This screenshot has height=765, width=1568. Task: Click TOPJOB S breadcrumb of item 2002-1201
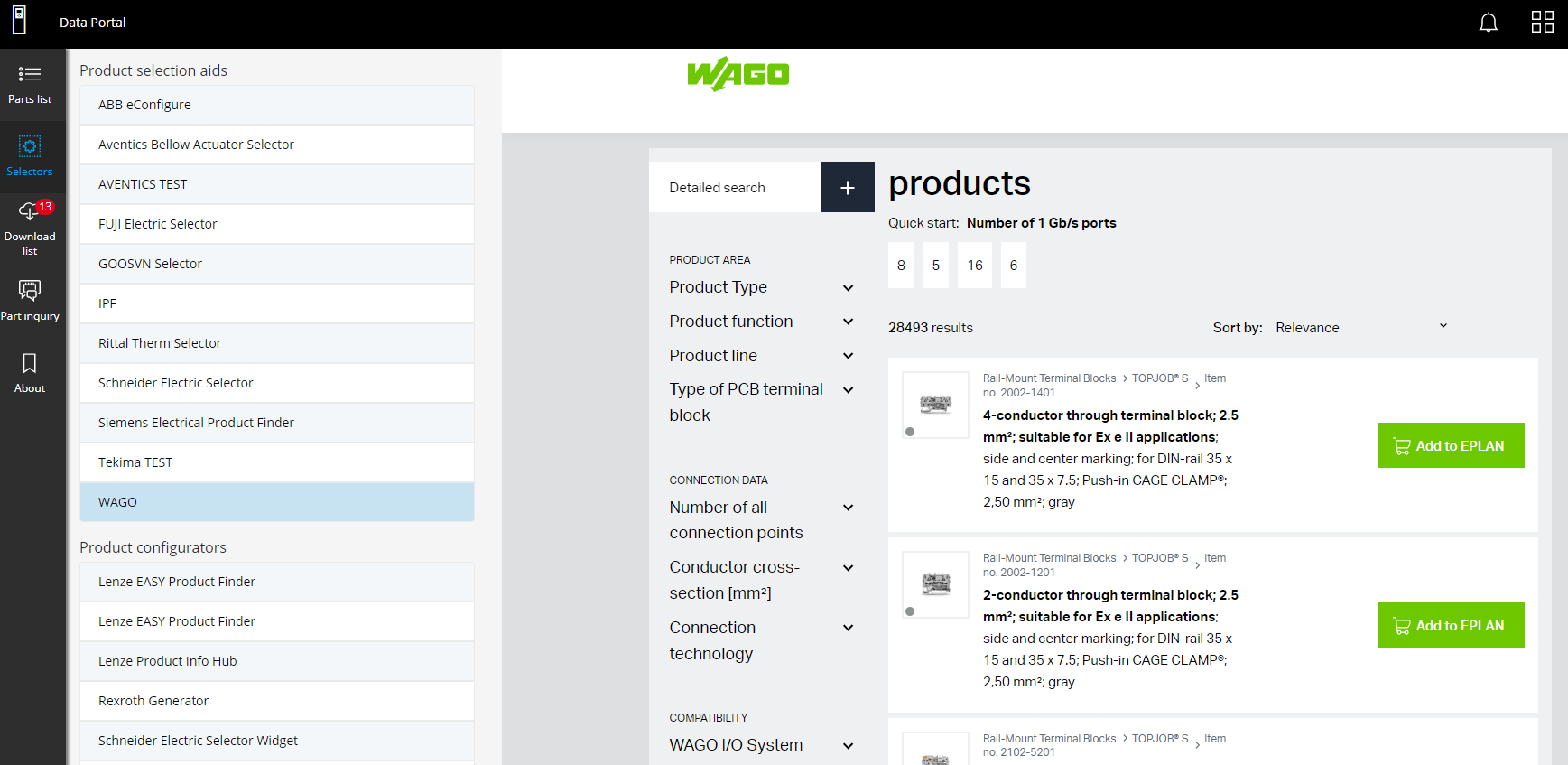coord(1160,558)
